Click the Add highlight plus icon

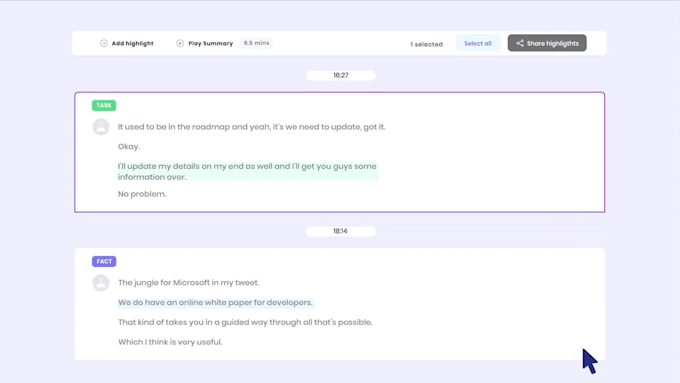[104, 43]
